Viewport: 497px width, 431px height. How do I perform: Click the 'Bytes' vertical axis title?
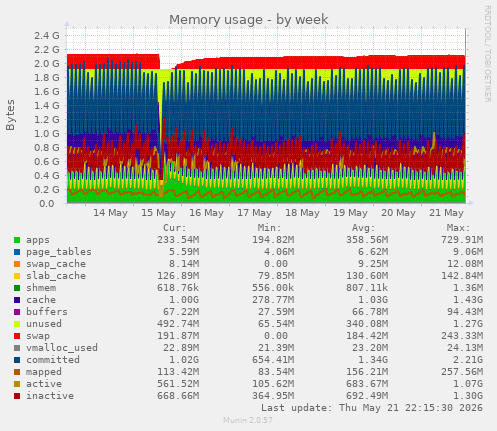10,115
